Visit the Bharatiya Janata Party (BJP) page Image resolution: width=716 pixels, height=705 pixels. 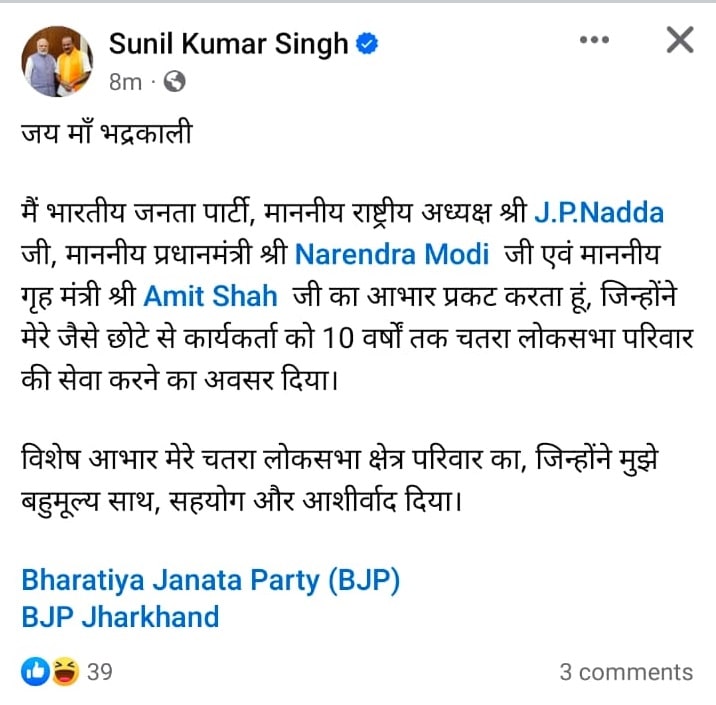click(x=210, y=580)
